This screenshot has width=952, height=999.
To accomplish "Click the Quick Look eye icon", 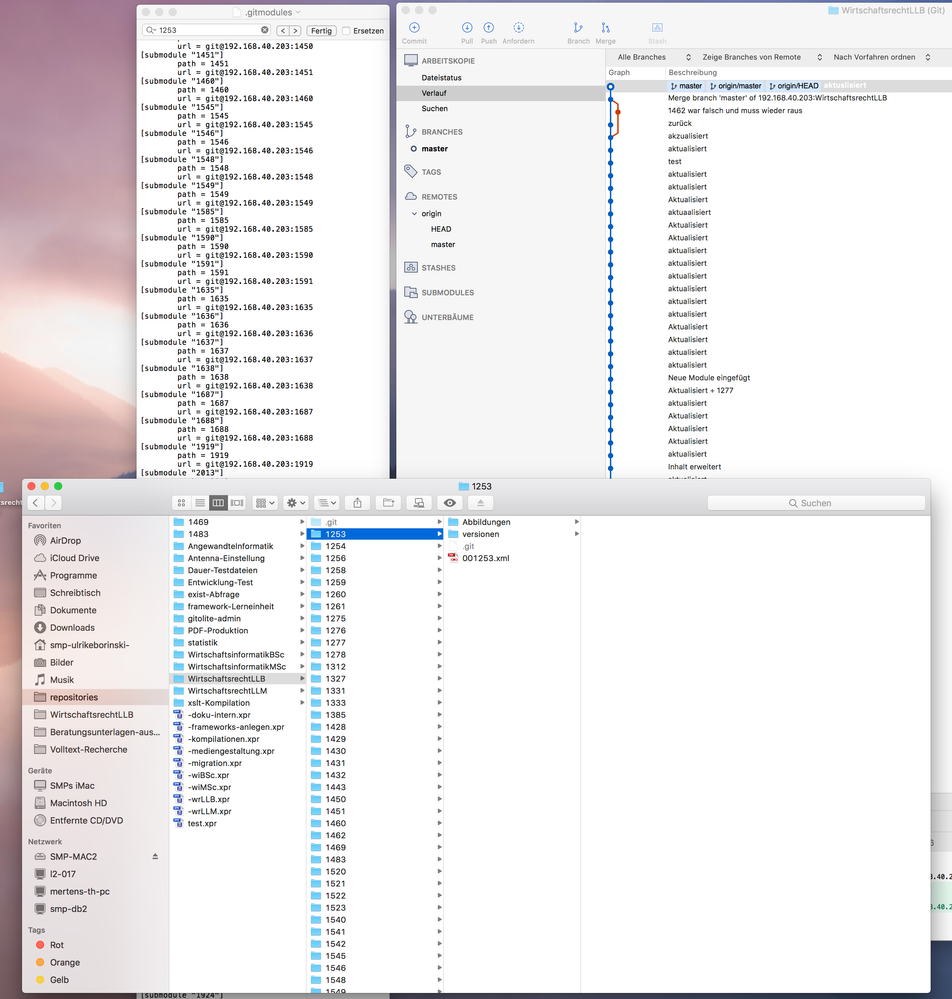I will point(449,503).
